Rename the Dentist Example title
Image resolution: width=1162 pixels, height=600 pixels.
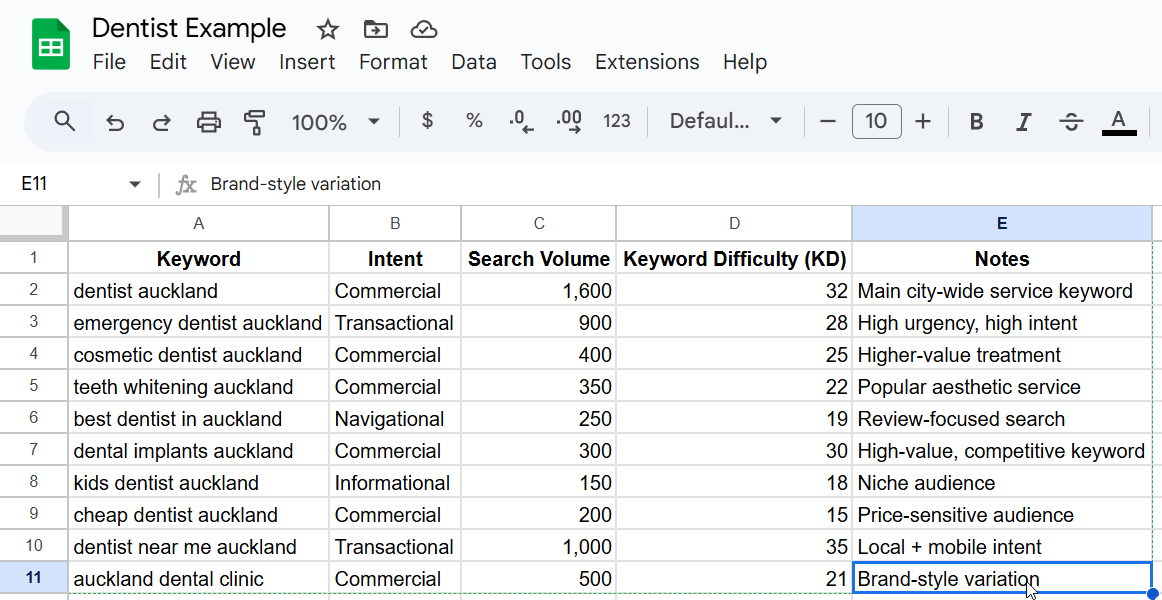click(x=189, y=29)
